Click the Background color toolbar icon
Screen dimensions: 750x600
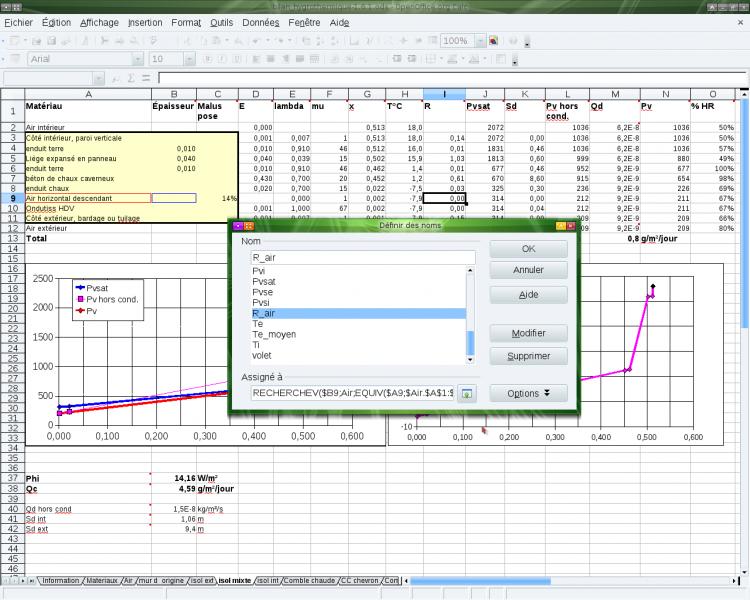coord(452,59)
